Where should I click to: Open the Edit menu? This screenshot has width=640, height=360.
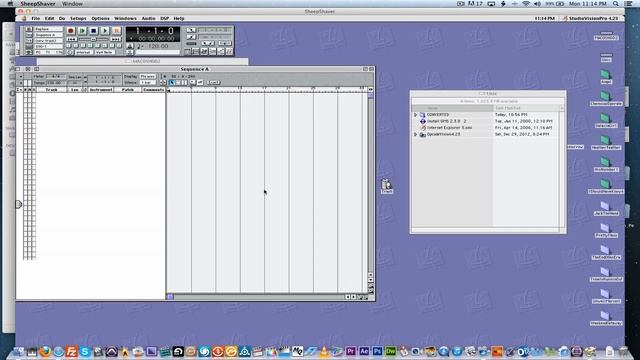[49, 18]
